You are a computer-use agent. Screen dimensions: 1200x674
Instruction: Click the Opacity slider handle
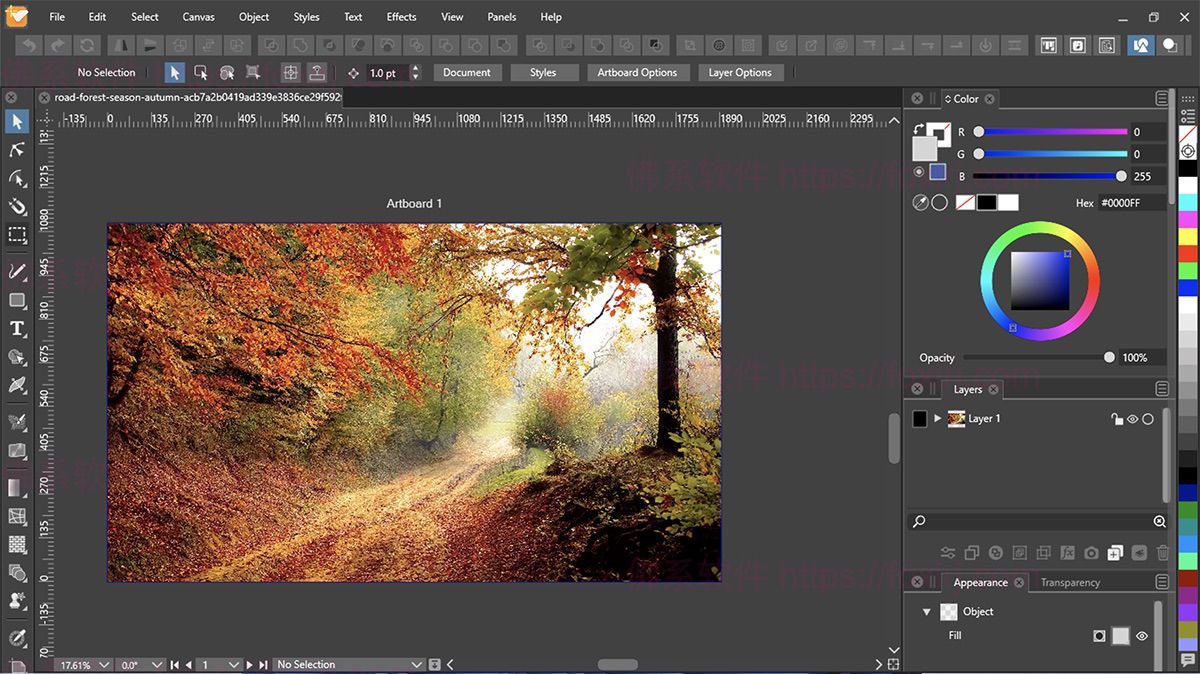coord(1109,357)
